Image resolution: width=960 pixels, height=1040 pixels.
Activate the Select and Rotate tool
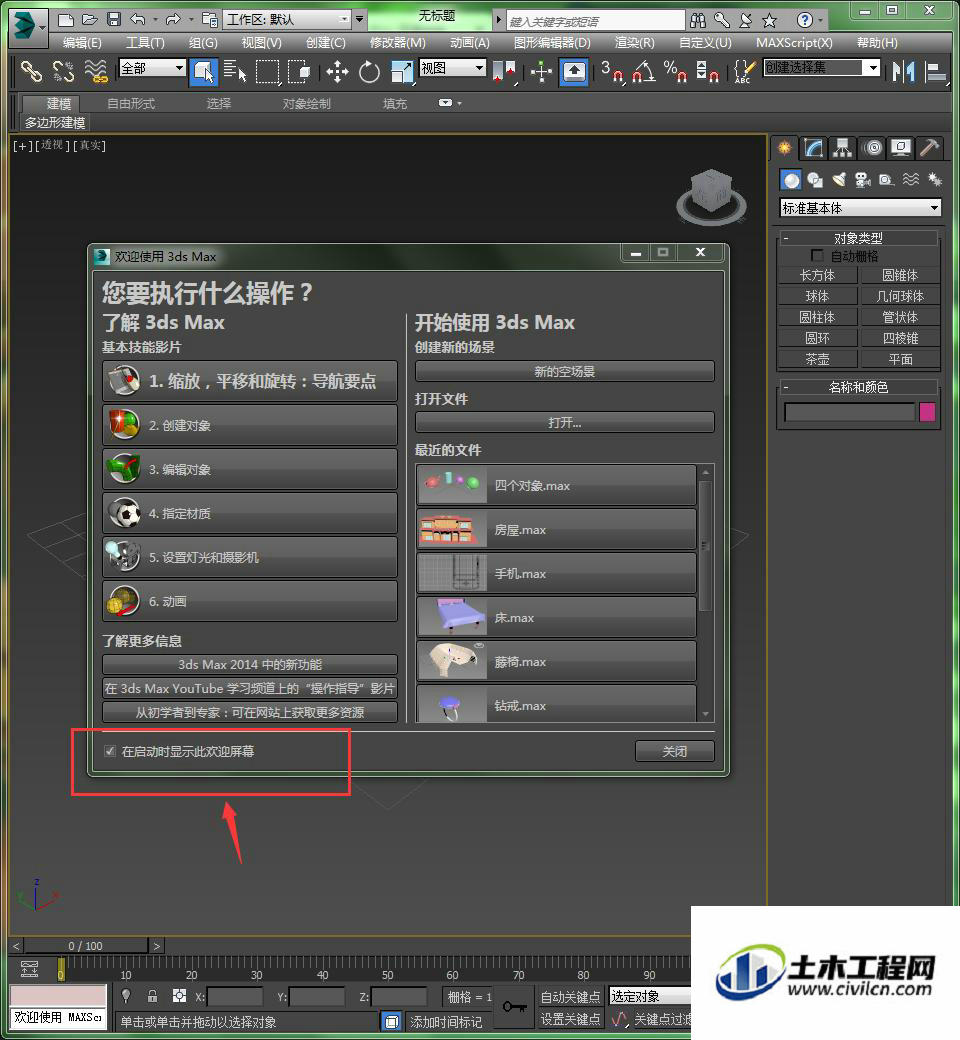369,72
